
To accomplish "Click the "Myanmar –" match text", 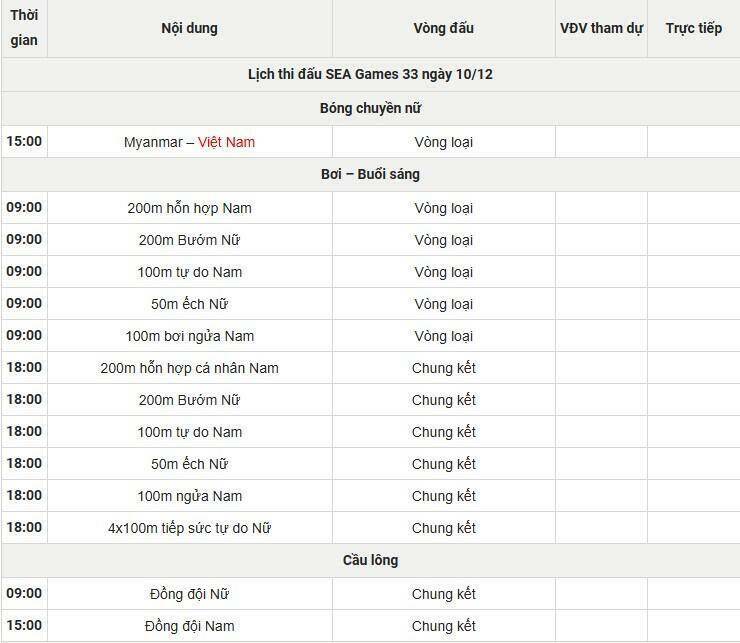I will pos(158,142).
